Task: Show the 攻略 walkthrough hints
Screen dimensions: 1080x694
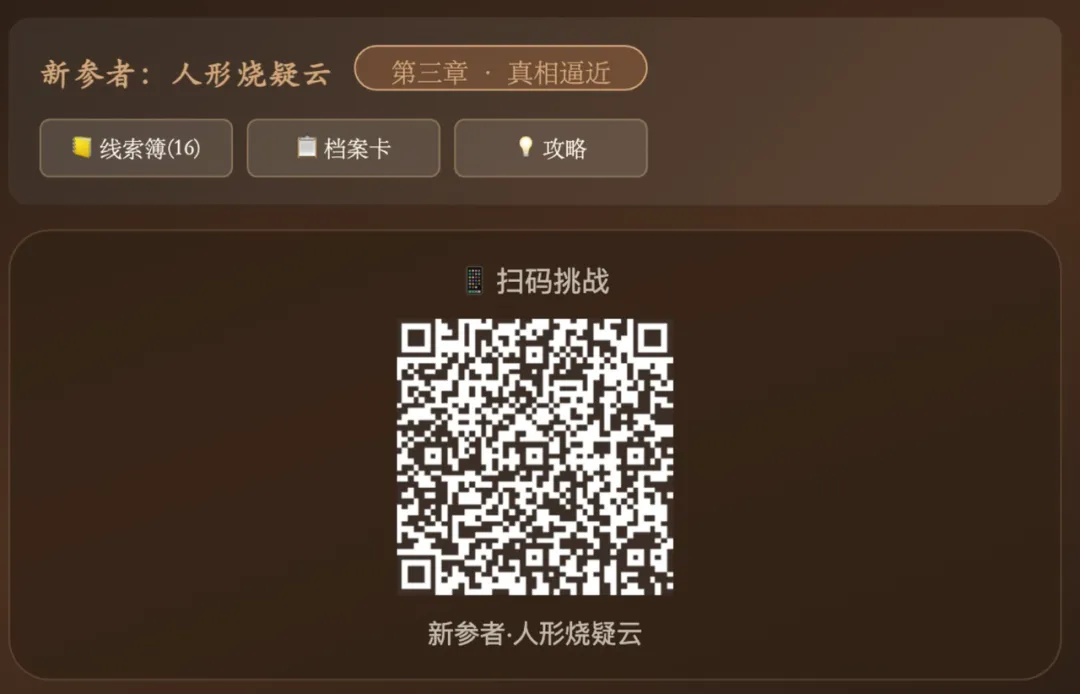Action: (551, 148)
